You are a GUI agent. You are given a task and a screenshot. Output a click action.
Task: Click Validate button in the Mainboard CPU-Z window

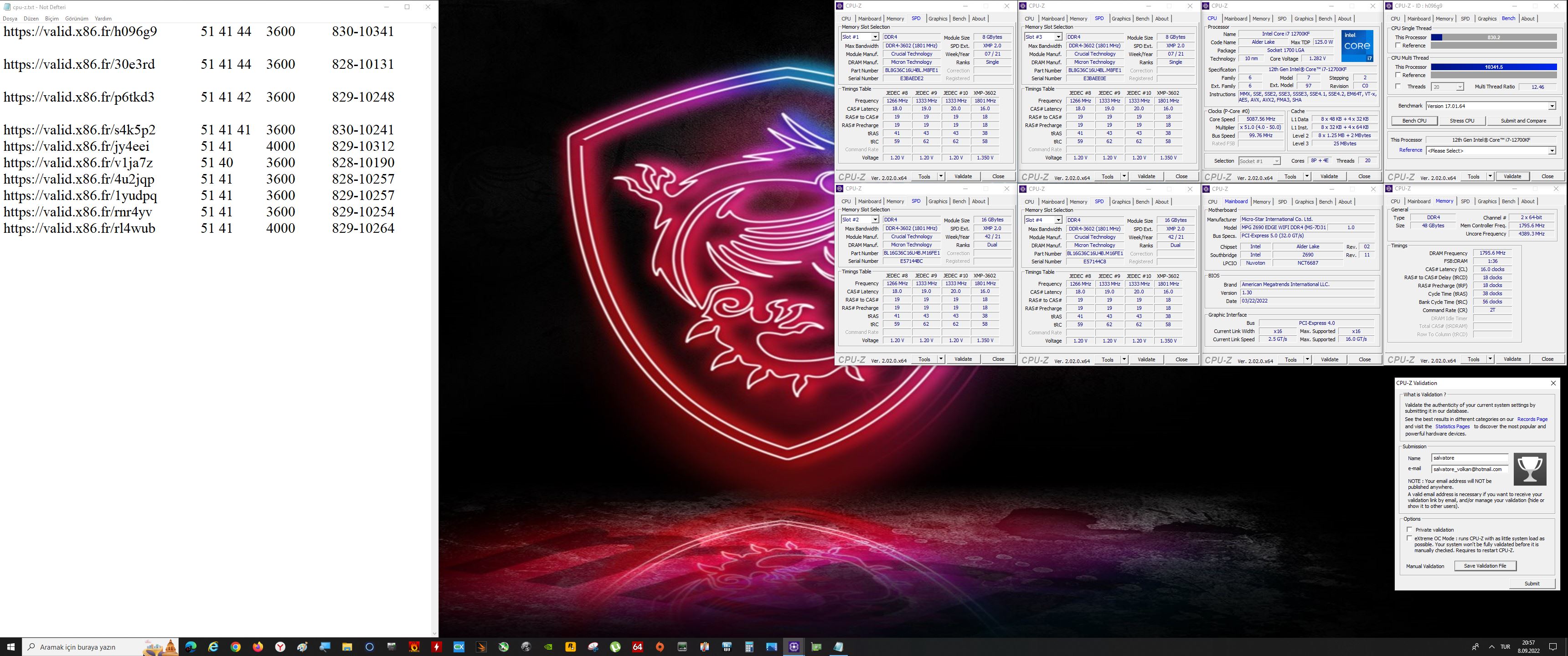click(1330, 359)
